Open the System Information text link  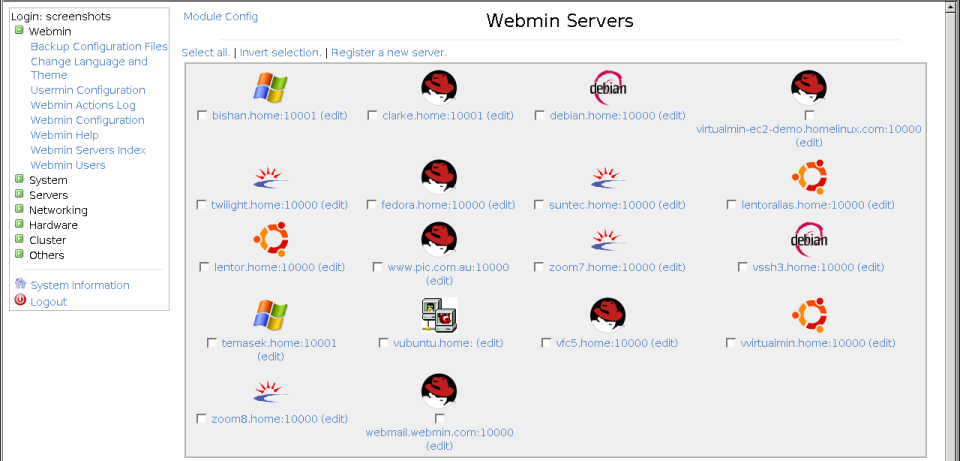point(80,285)
